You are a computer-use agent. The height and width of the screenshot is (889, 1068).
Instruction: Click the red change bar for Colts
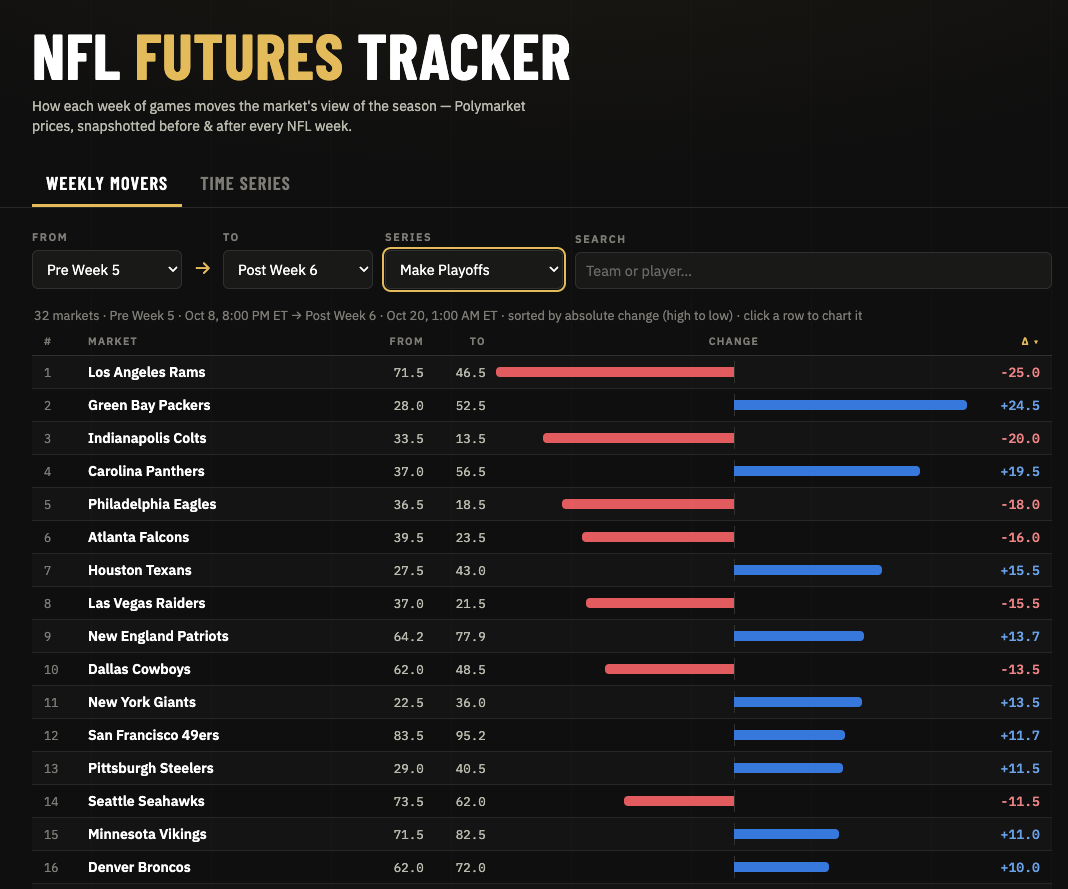coord(638,438)
